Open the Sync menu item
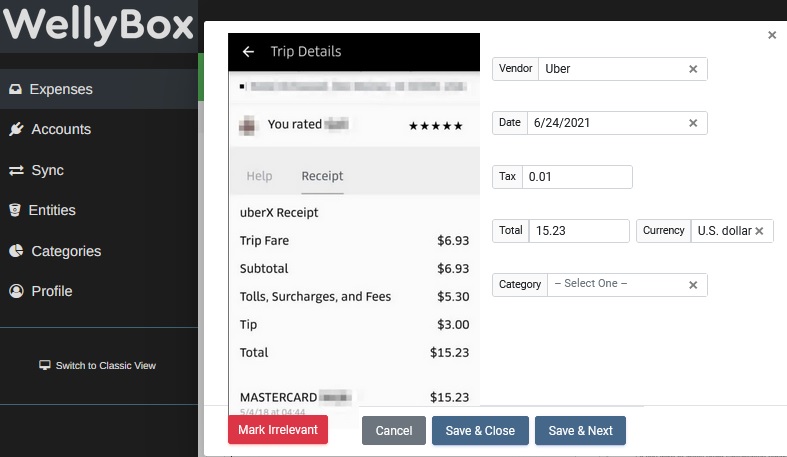The height and width of the screenshot is (457, 787). coord(99,171)
